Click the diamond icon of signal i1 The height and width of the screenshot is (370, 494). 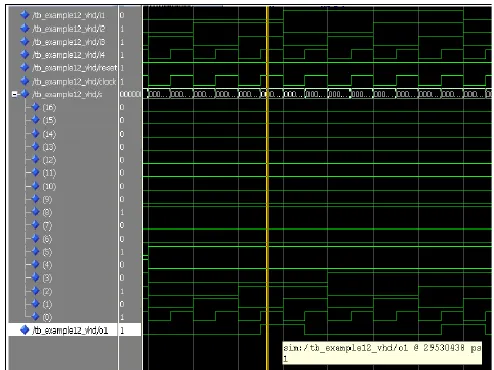[25, 15]
